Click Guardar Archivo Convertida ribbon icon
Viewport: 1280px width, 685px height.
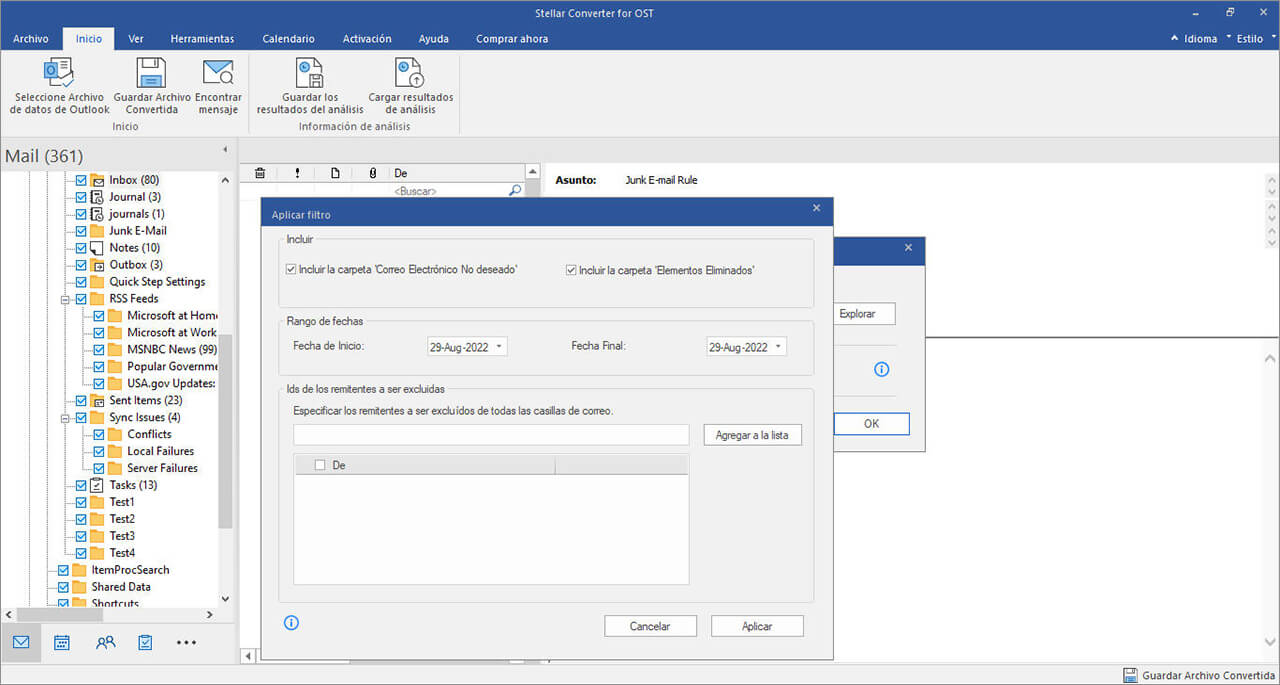pos(151,73)
